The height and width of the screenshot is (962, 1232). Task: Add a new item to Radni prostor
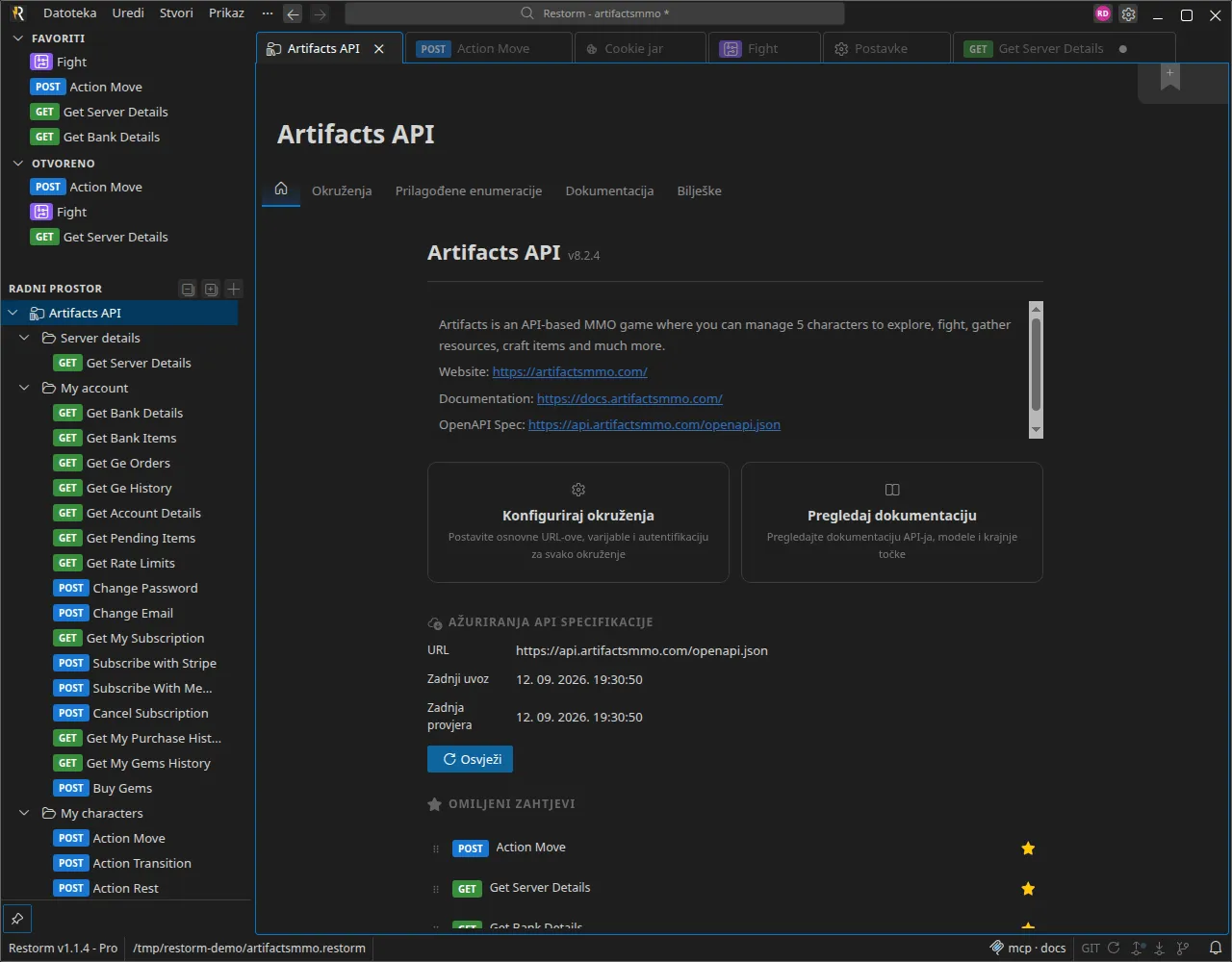[x=233, y=289]
